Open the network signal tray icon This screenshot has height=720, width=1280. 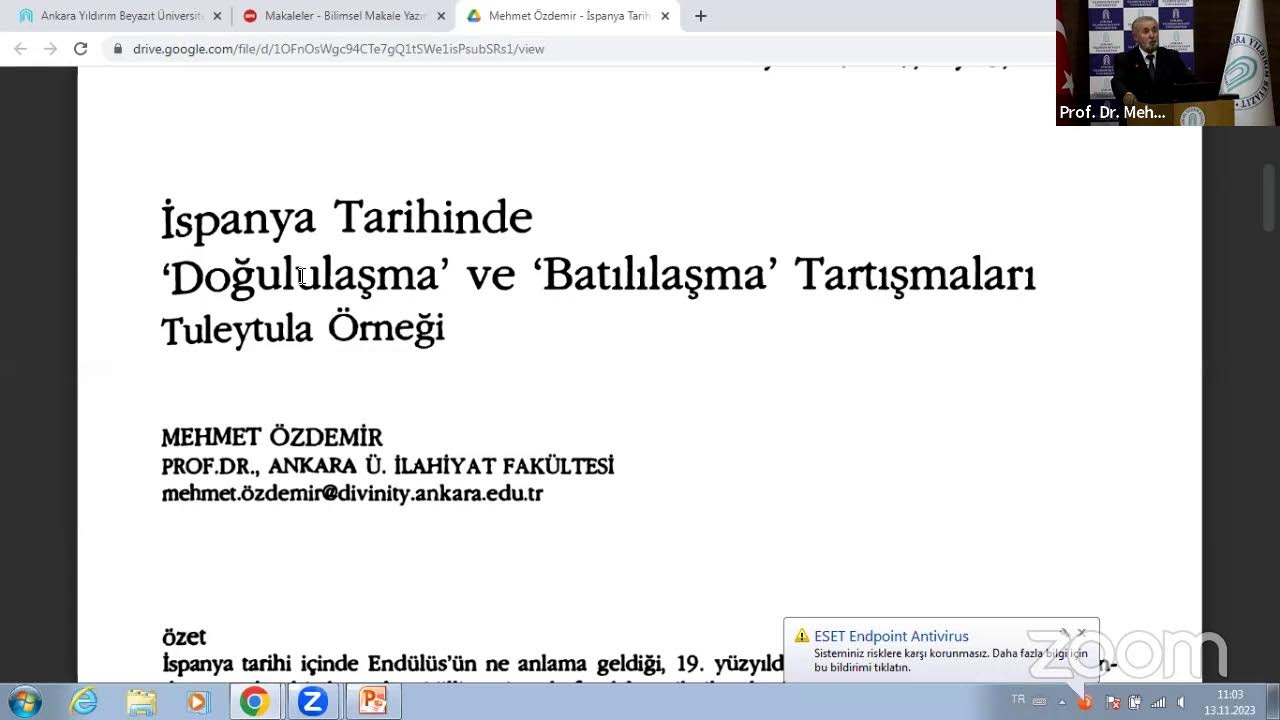coord(1158,702)
